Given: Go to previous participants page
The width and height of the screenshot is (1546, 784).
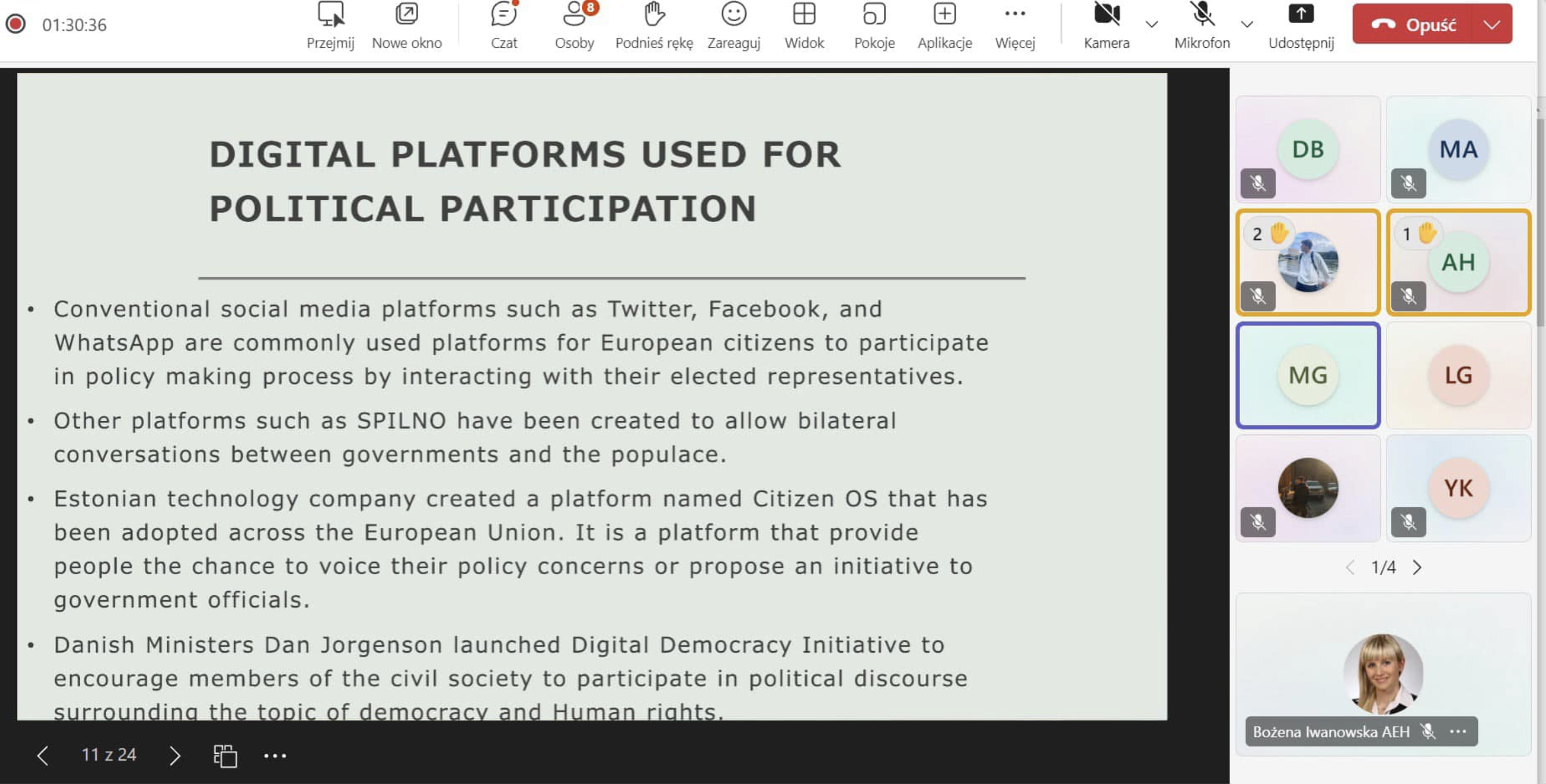Looking at the screenshot, I should (x=1350, y=567).
